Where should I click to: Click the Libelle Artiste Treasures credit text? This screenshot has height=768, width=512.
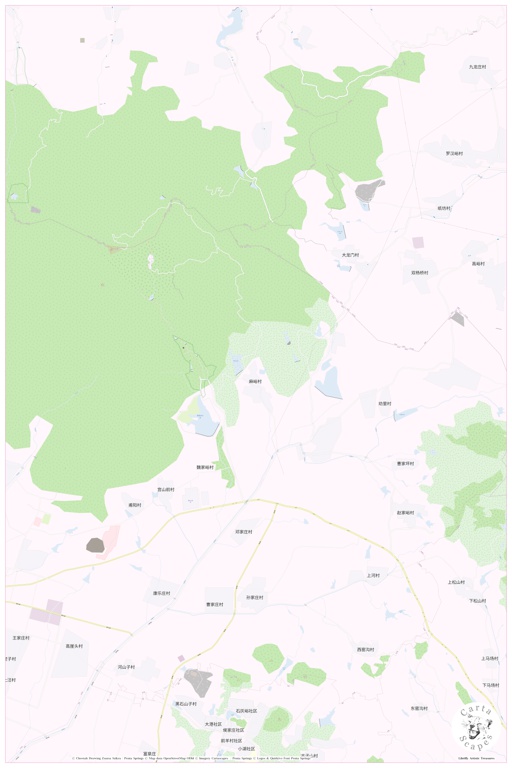[x=476, y=758]
